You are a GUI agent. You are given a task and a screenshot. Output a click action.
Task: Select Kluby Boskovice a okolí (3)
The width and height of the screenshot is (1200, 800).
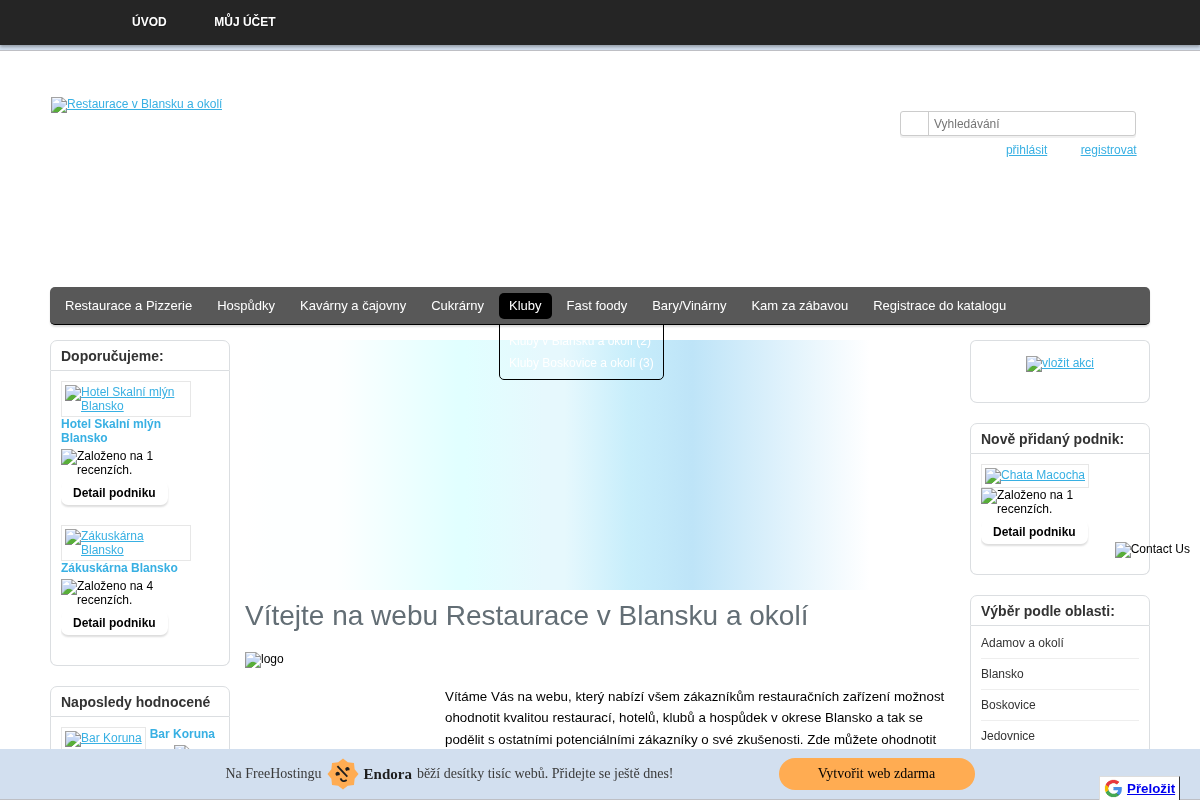point(581,363)
